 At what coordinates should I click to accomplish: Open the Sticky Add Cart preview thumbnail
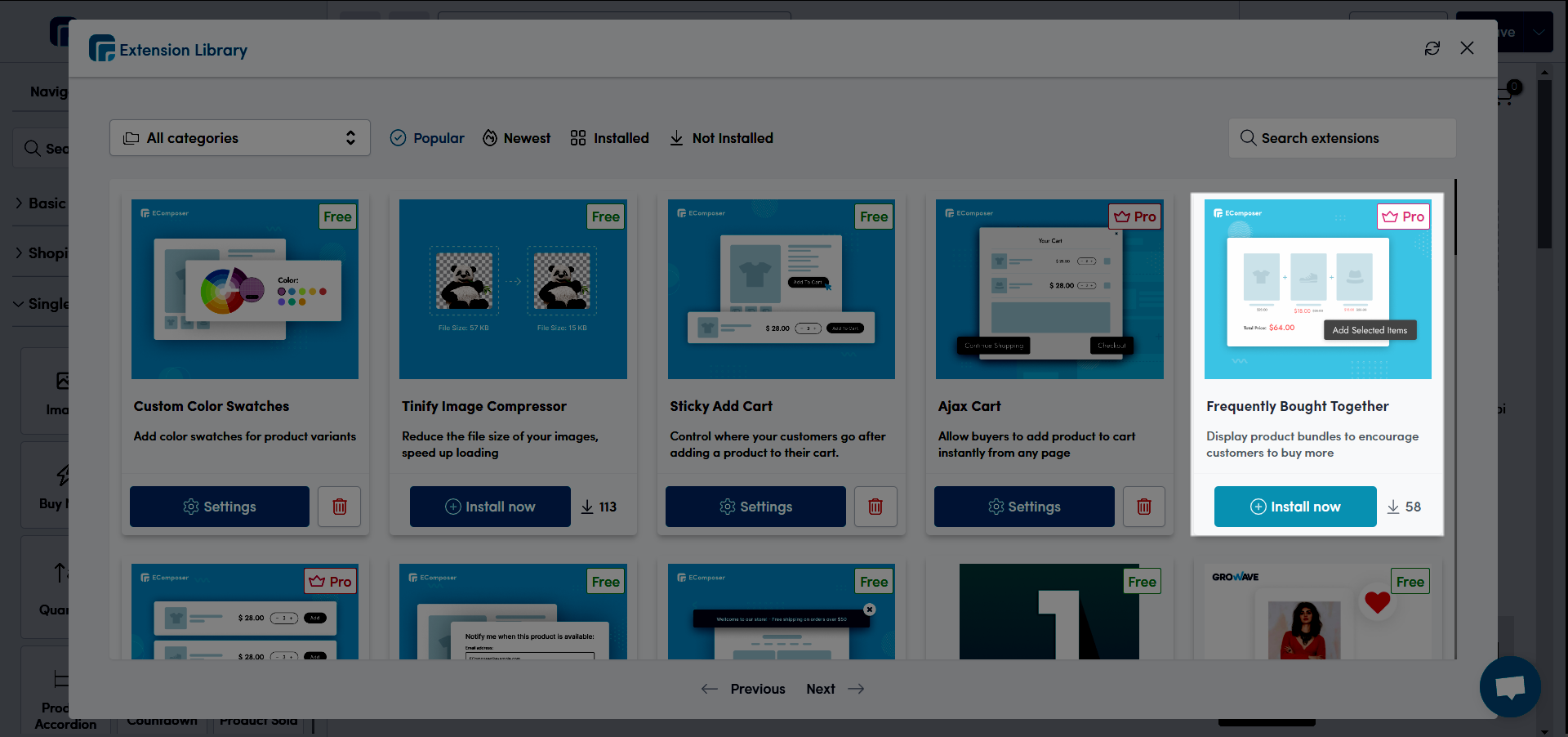(782, 289)
